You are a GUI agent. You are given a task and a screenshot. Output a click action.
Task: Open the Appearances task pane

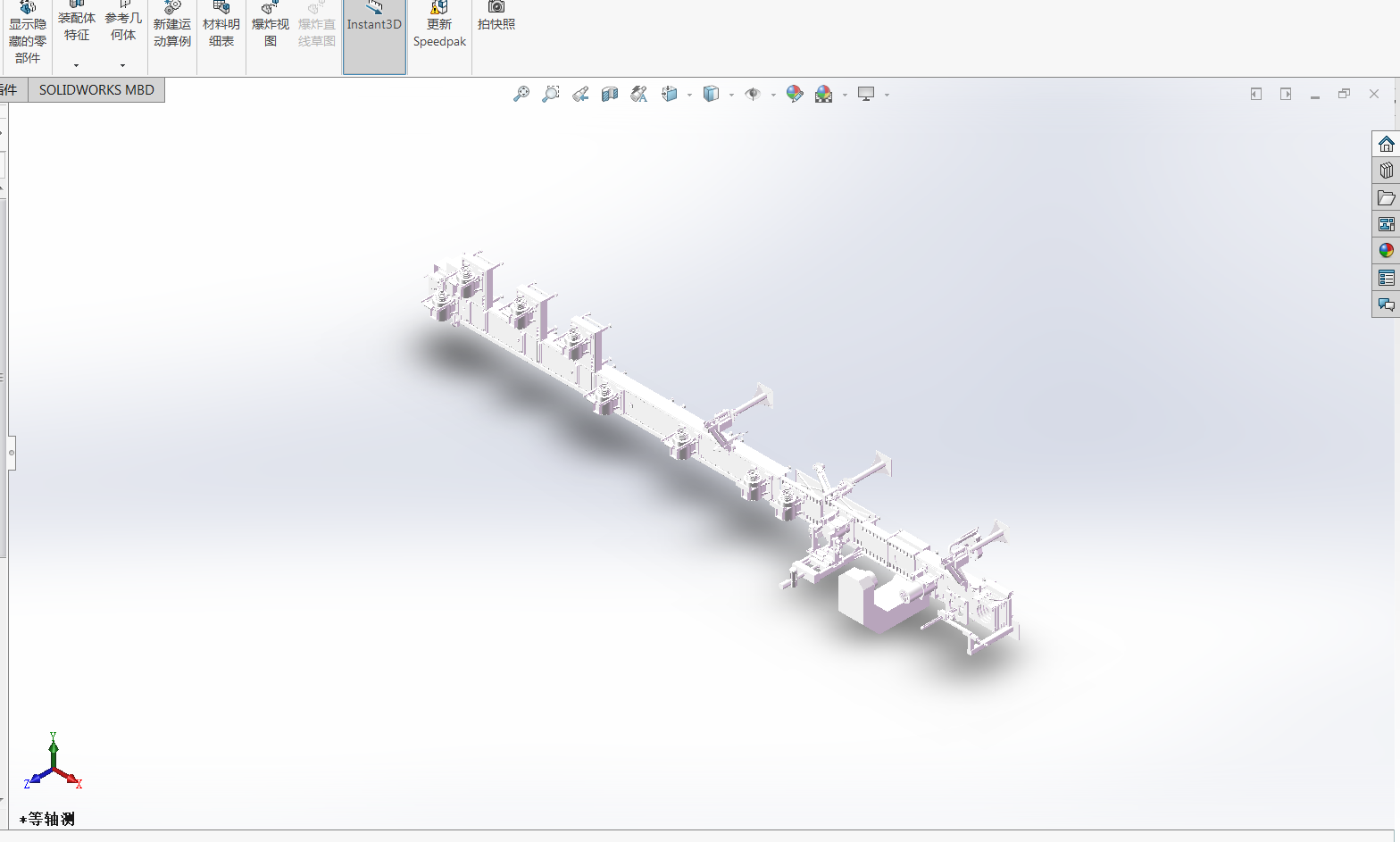click(x=1386, y=251)
